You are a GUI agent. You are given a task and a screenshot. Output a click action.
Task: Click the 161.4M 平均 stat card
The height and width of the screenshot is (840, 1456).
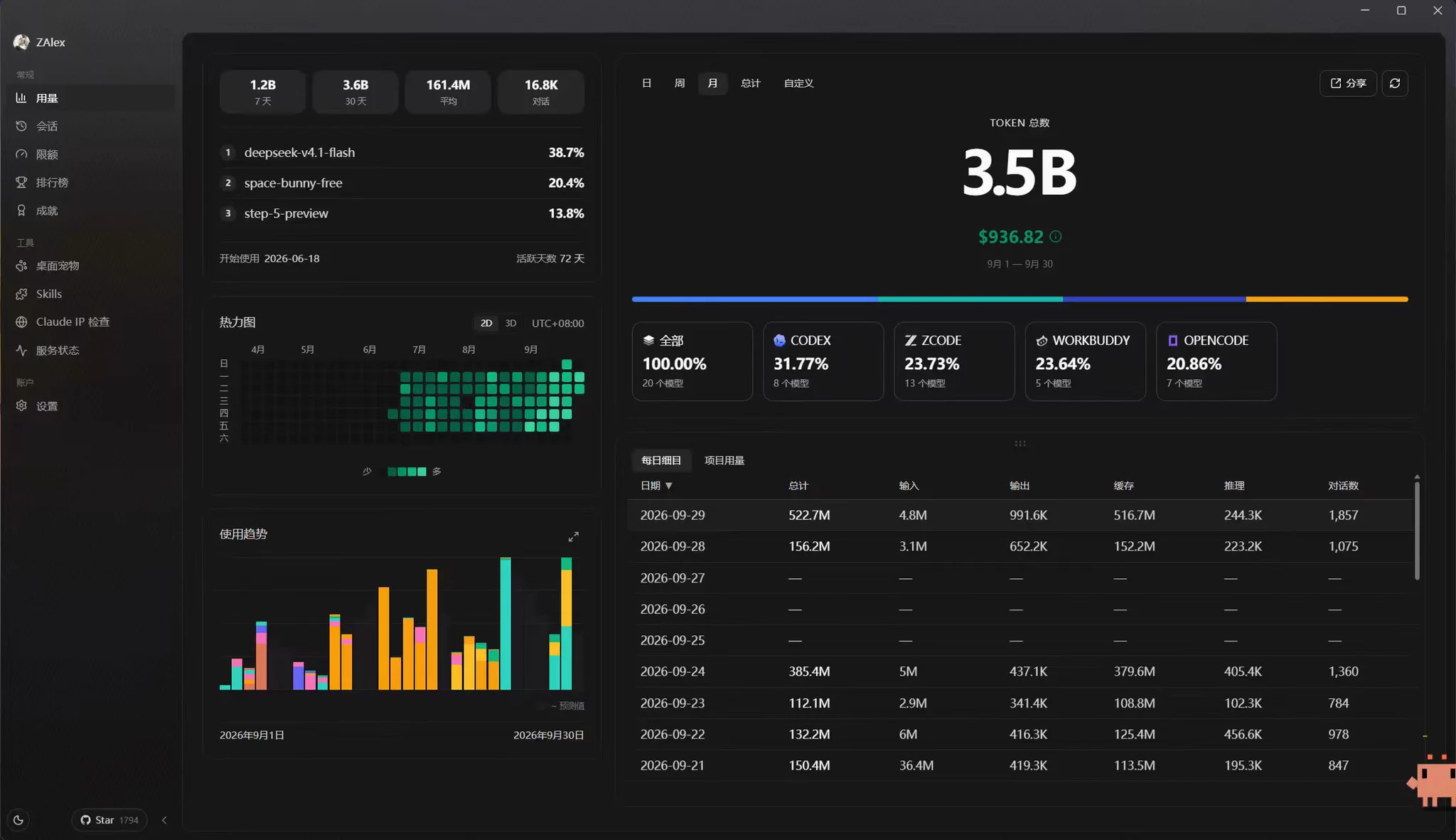pos(448,92)
